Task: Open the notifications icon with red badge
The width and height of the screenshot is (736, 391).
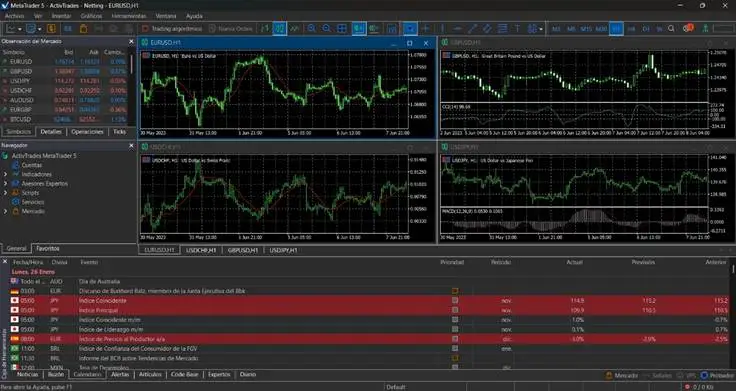Action: (x=688, y=28)
